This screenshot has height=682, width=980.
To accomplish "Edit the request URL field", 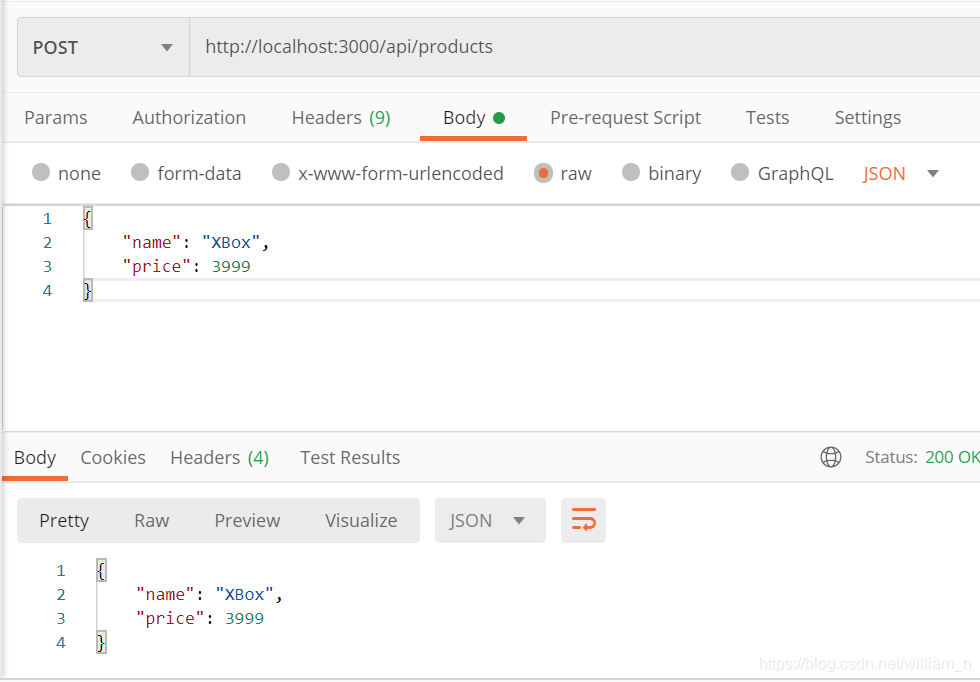I will click(584, 48).
